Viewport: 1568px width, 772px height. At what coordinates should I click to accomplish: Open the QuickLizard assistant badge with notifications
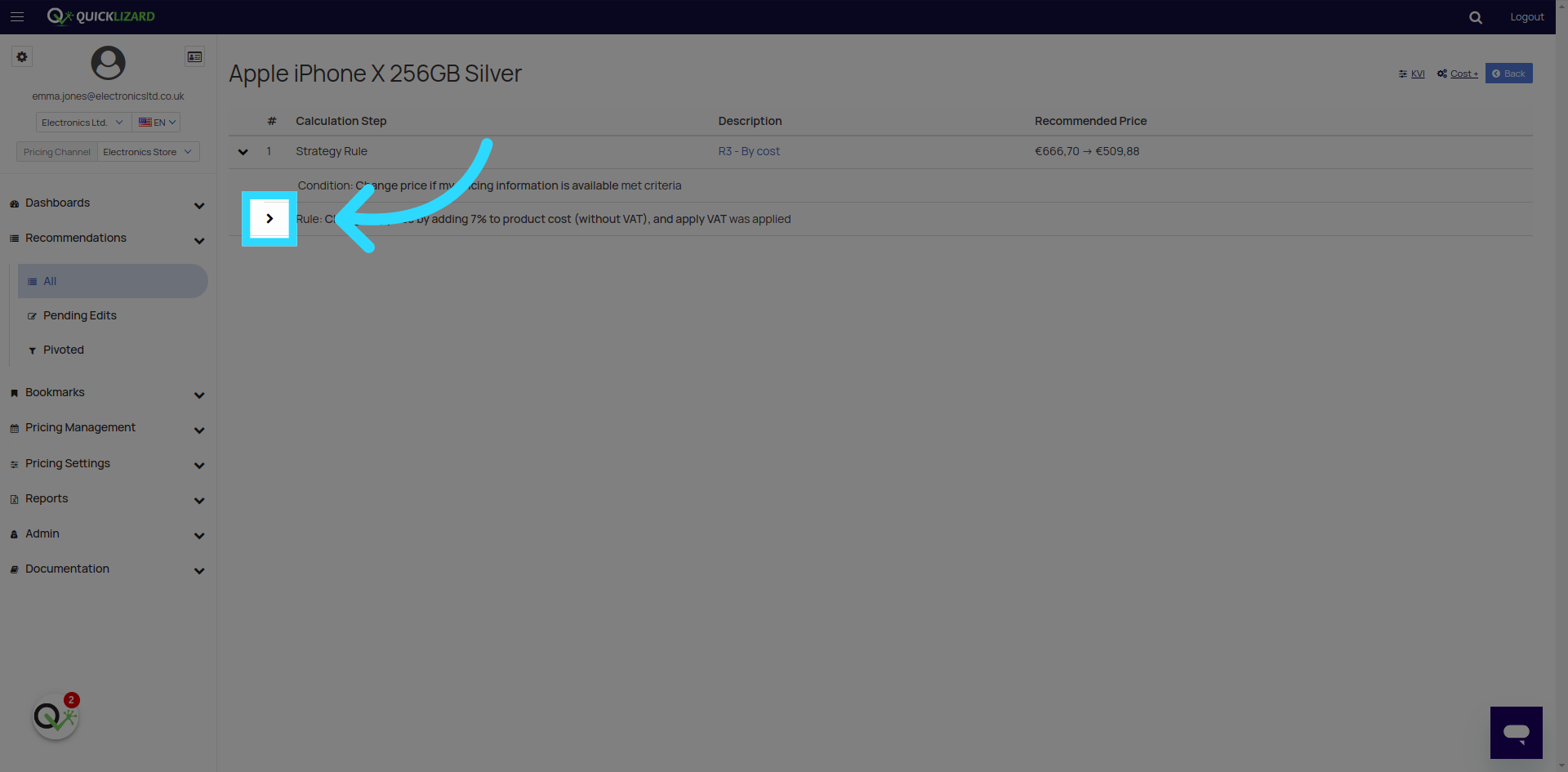pyautogui.click(x=56, y=716)
